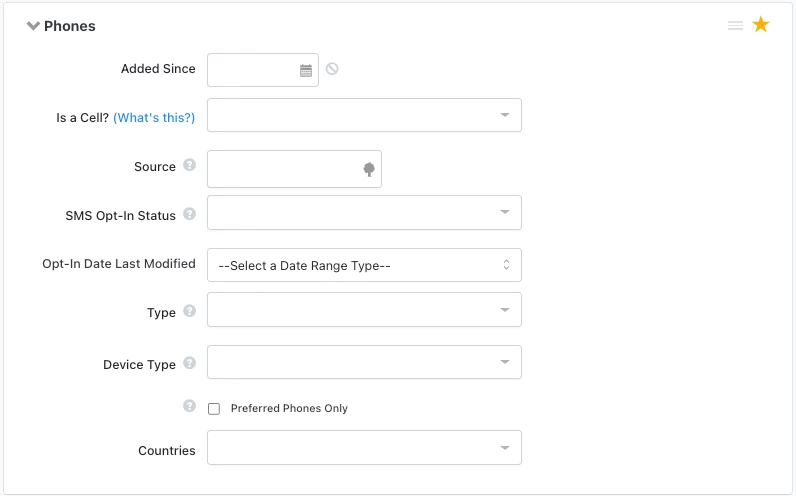Open the Source tree picker icon

point(369,169)
